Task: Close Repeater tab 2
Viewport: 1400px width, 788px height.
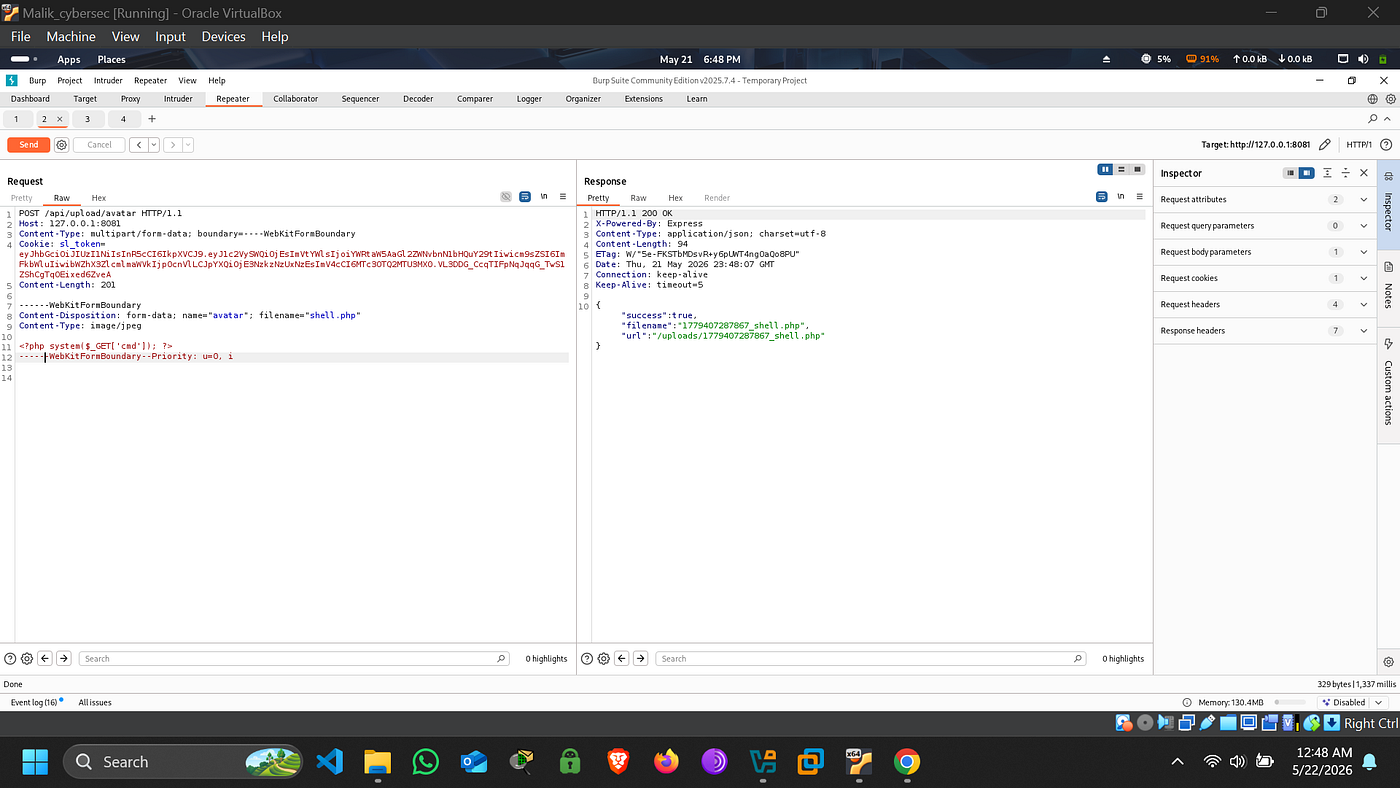Action: 59,119
